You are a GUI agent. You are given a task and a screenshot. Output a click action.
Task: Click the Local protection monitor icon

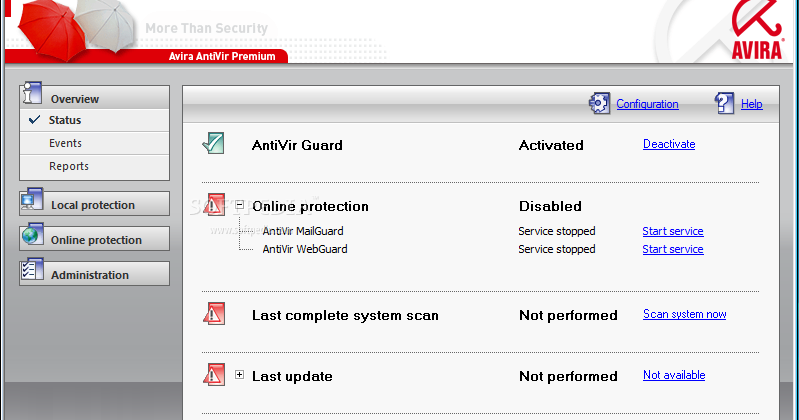32,200
